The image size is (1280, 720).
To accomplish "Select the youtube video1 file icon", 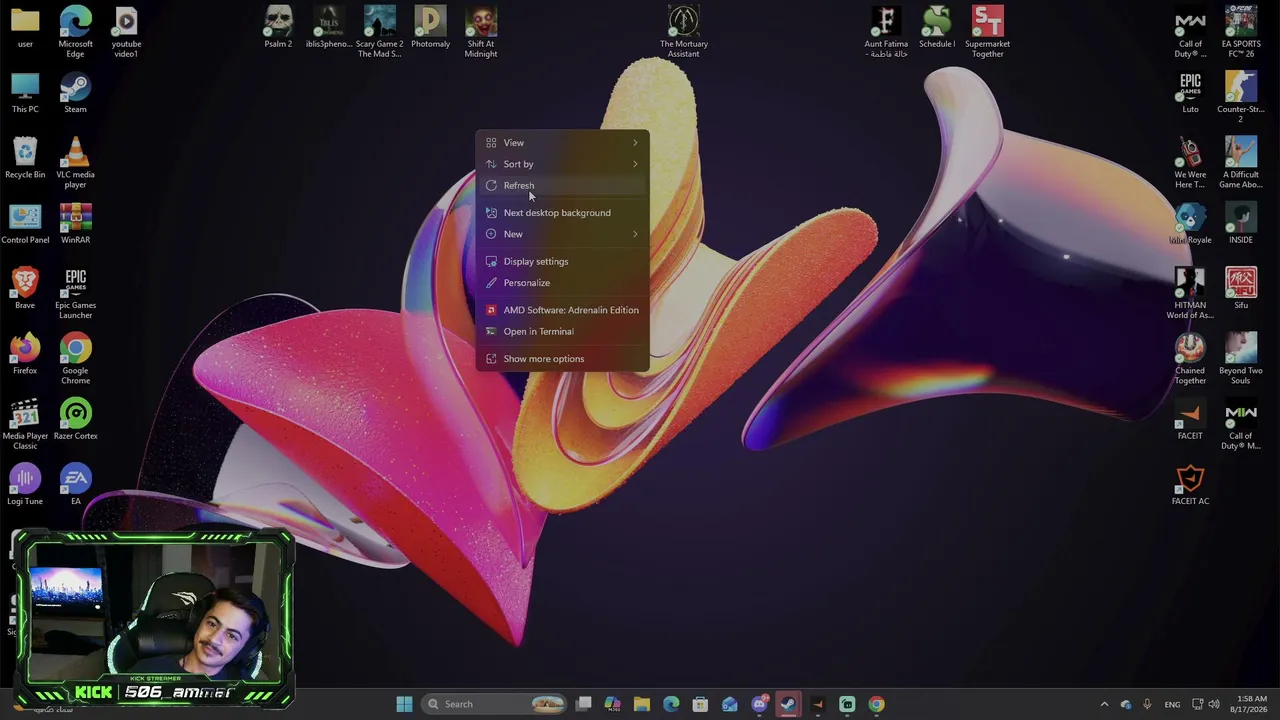I will 126,32.
